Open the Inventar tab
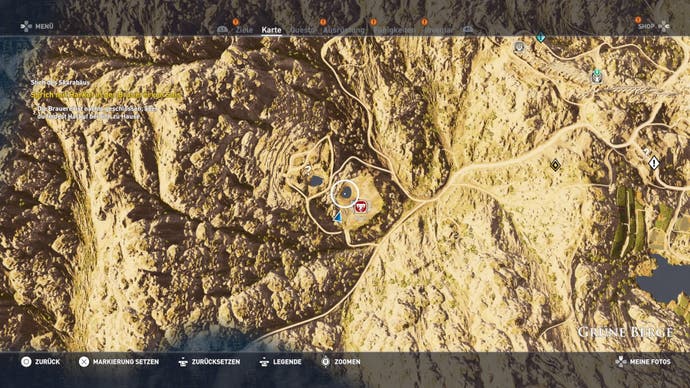The height and width of the screenshot is (388, 690). pyautogui.click(x=439, y=30)
